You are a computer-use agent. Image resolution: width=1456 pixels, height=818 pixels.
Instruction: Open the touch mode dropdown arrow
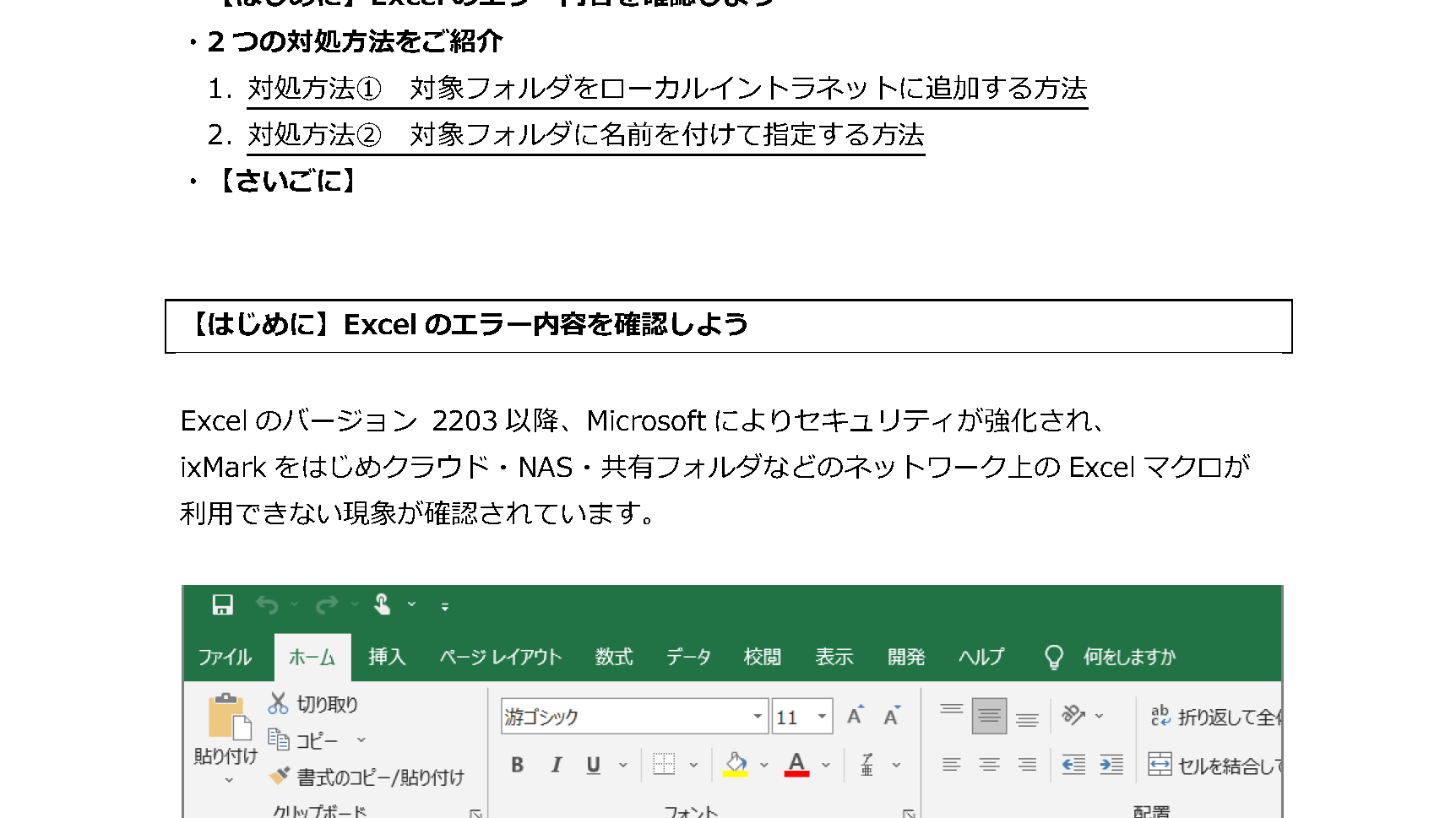412,604
